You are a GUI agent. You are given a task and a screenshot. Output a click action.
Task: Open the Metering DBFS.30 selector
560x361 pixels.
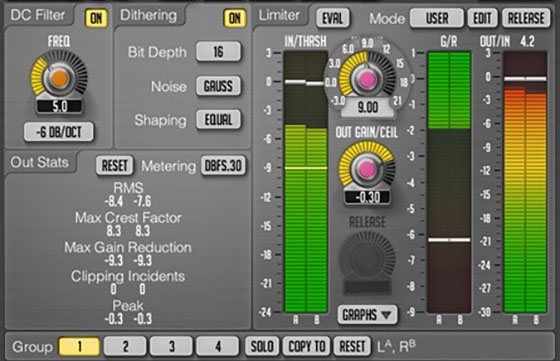(223, 165)
